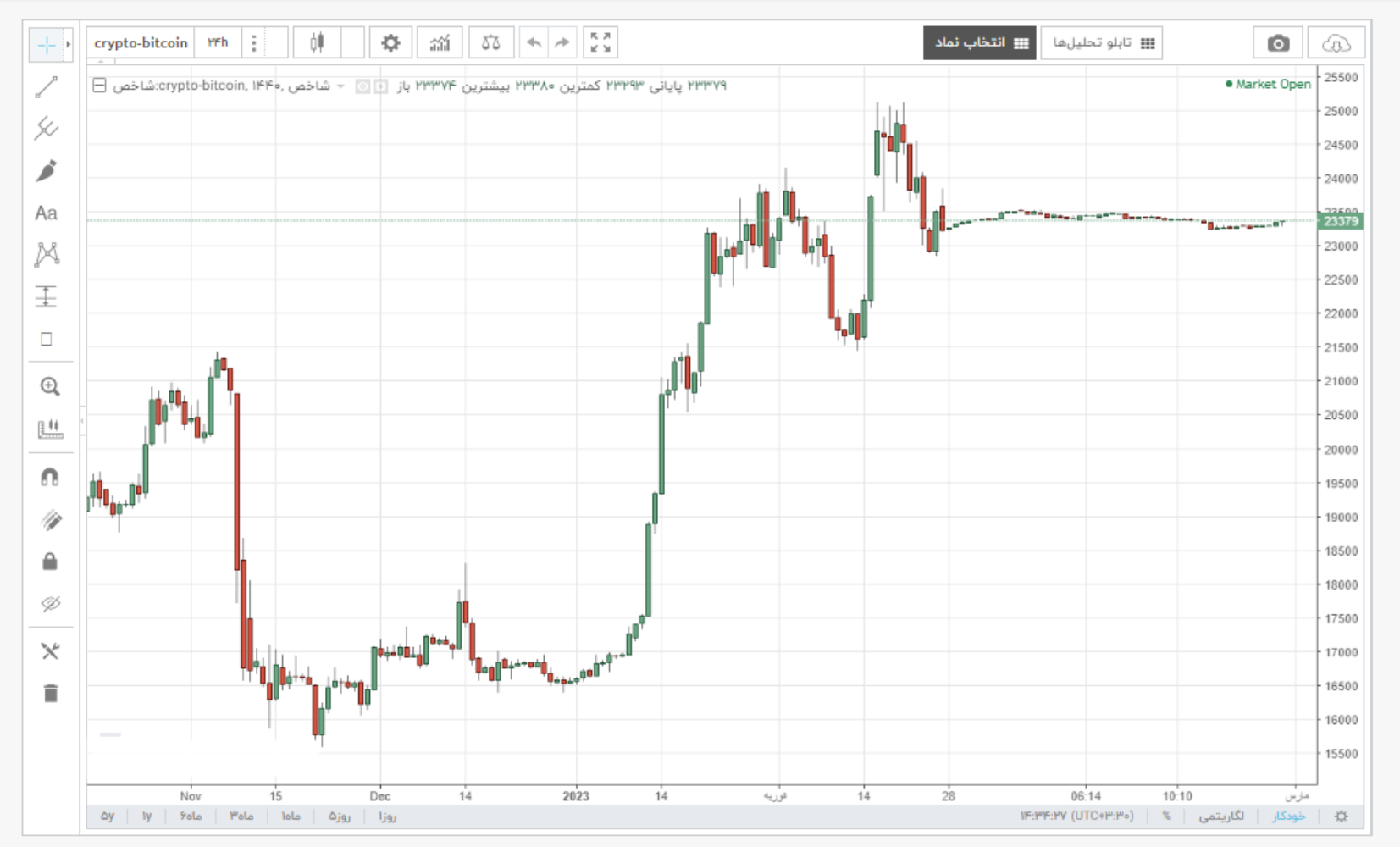Click the انتخاب نماد button

pos(980,43)
